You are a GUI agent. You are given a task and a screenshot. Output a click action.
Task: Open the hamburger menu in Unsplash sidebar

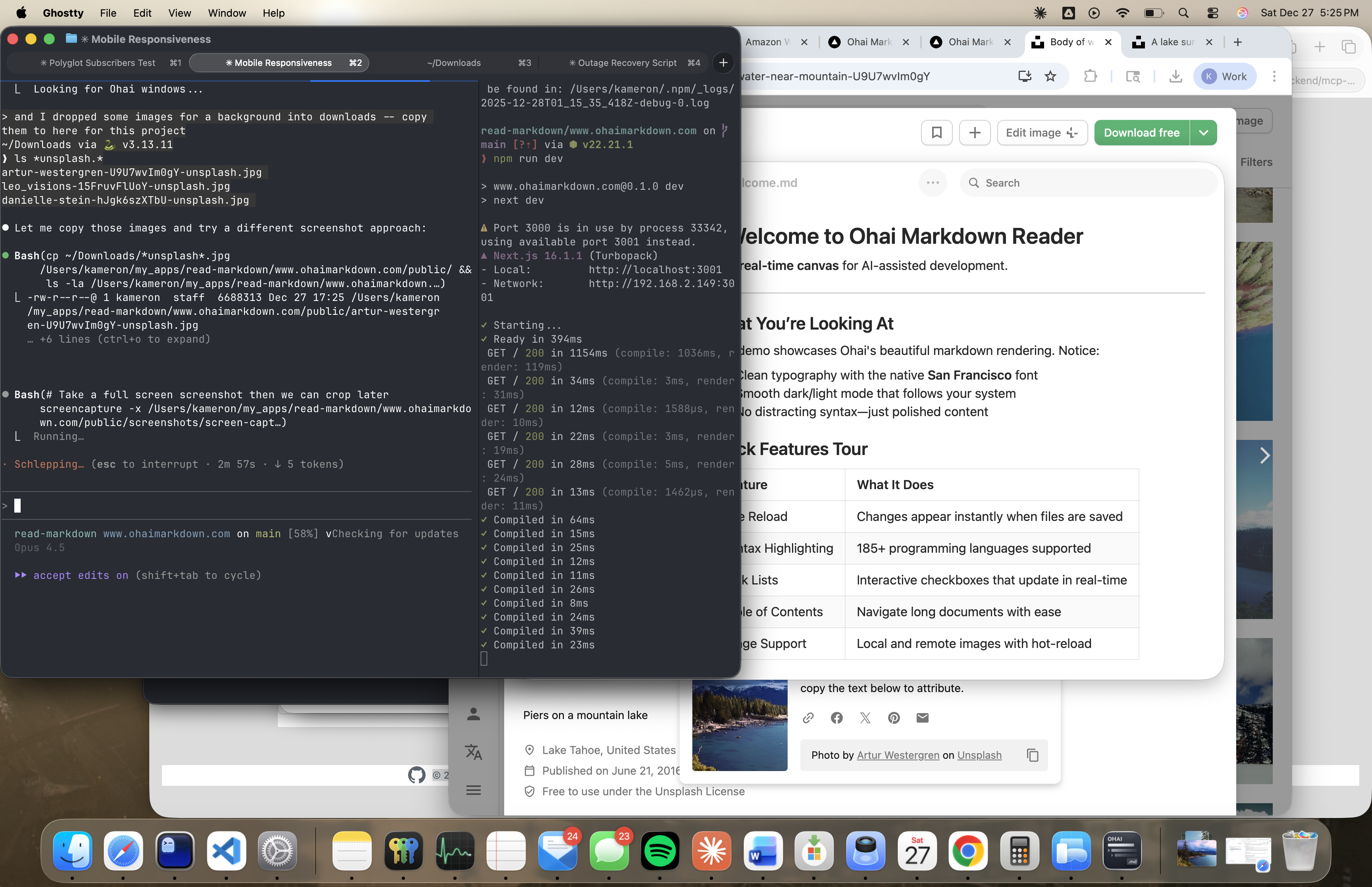tap(473, 790)
